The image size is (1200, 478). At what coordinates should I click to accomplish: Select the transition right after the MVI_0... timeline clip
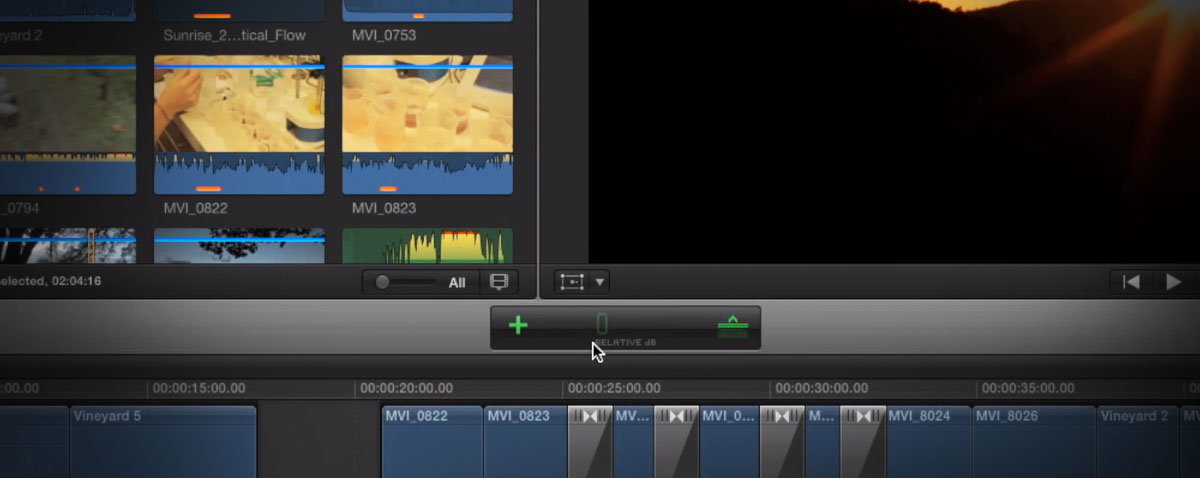pyautogui.click(x=781, y=441)
